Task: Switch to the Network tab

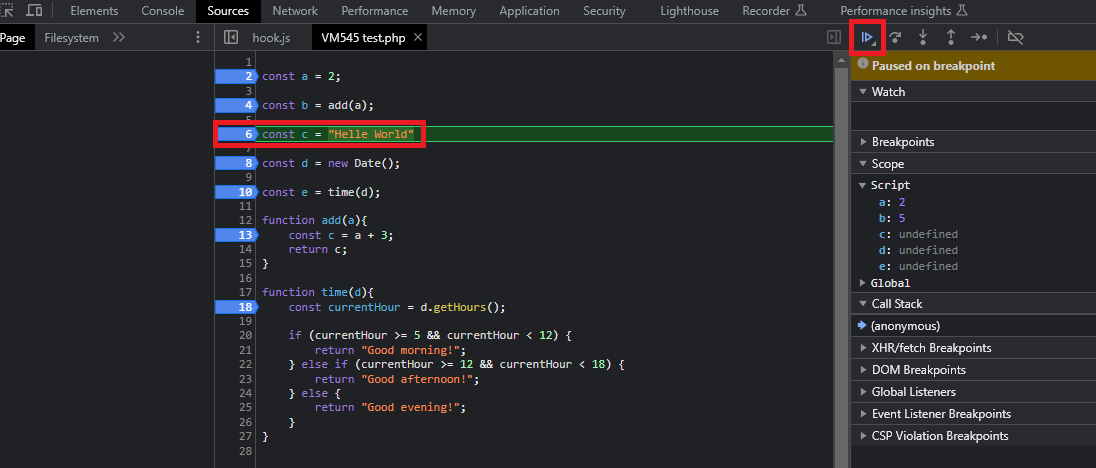Action: [x=295, y=11]
